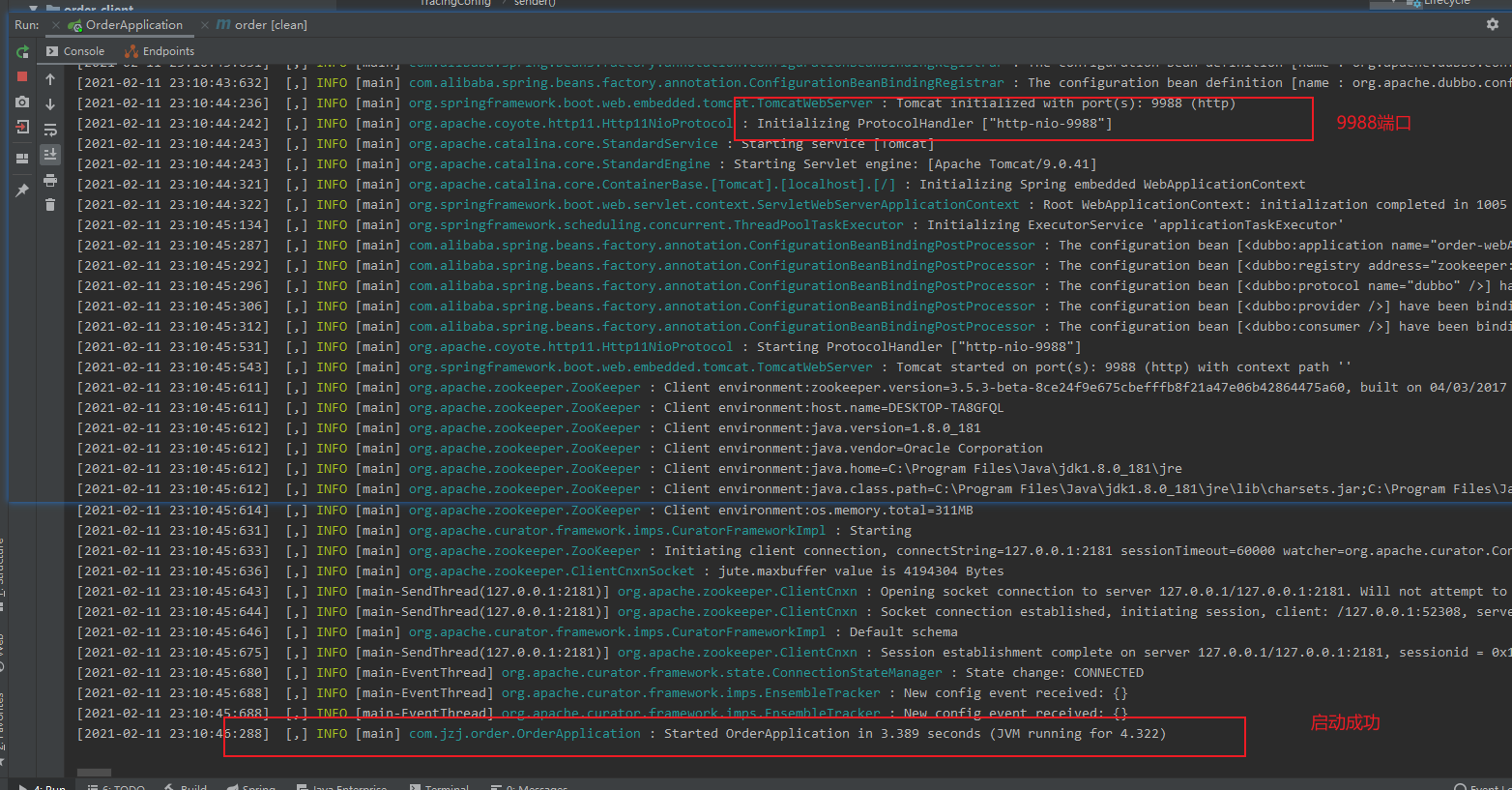Click the horizontal console scrollbar thumb
This screenshot has height=790, width=1512.
point(94,772)
